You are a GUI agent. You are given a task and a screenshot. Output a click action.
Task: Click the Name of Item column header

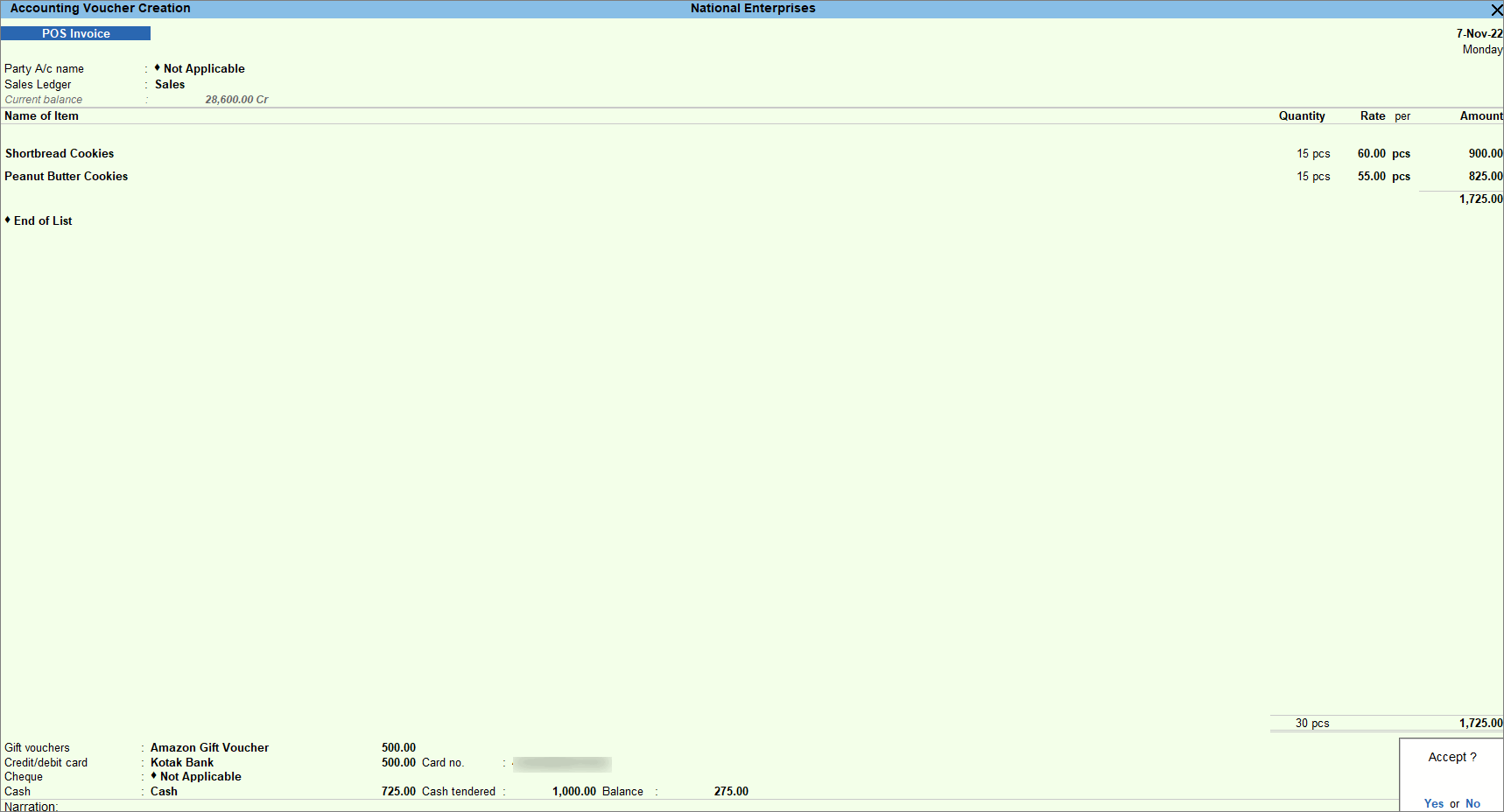[41, 115]
